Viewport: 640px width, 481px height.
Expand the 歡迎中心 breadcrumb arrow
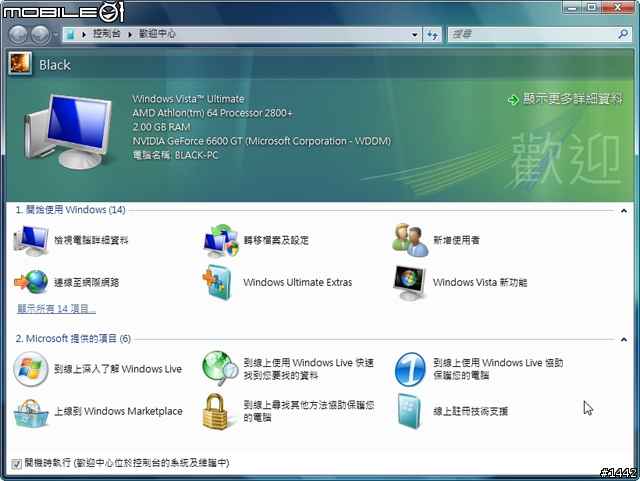[x=130, y=35]
